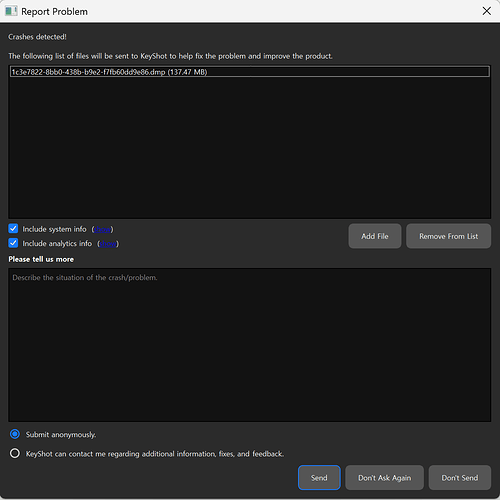The height and width of the screenshot is (500, 500).
Task: Disable Include analytics info checkbox
Action: (x=13, y=243)
